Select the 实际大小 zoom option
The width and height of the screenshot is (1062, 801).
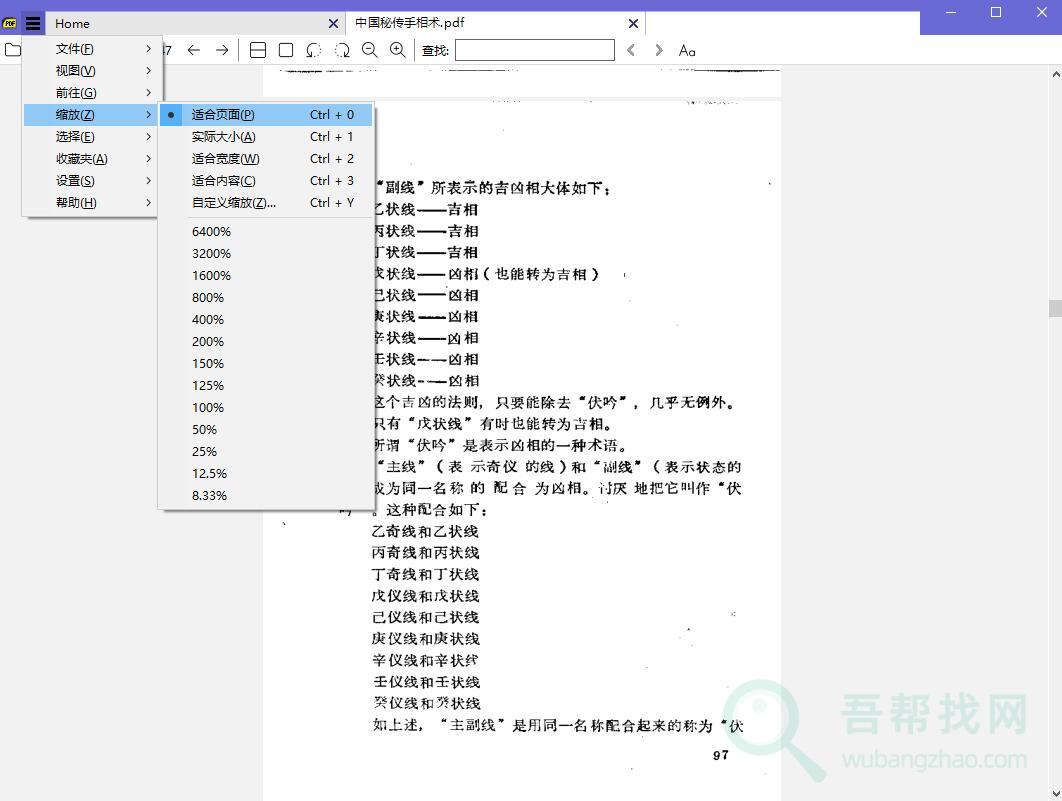click(x=222, y=136)
